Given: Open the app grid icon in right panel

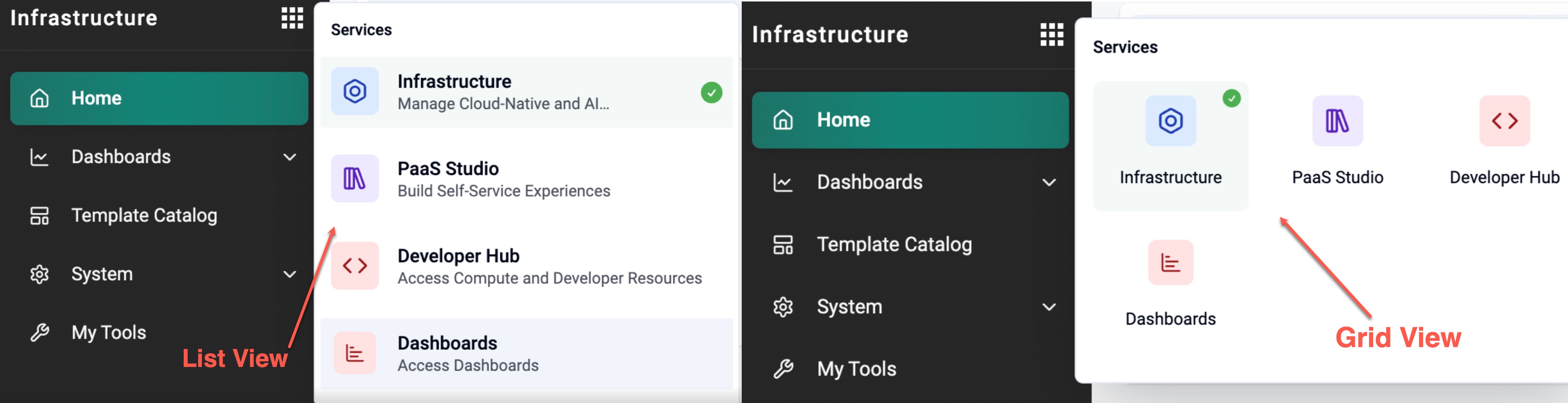Looking at the screenshot, I should (1051, 35).
